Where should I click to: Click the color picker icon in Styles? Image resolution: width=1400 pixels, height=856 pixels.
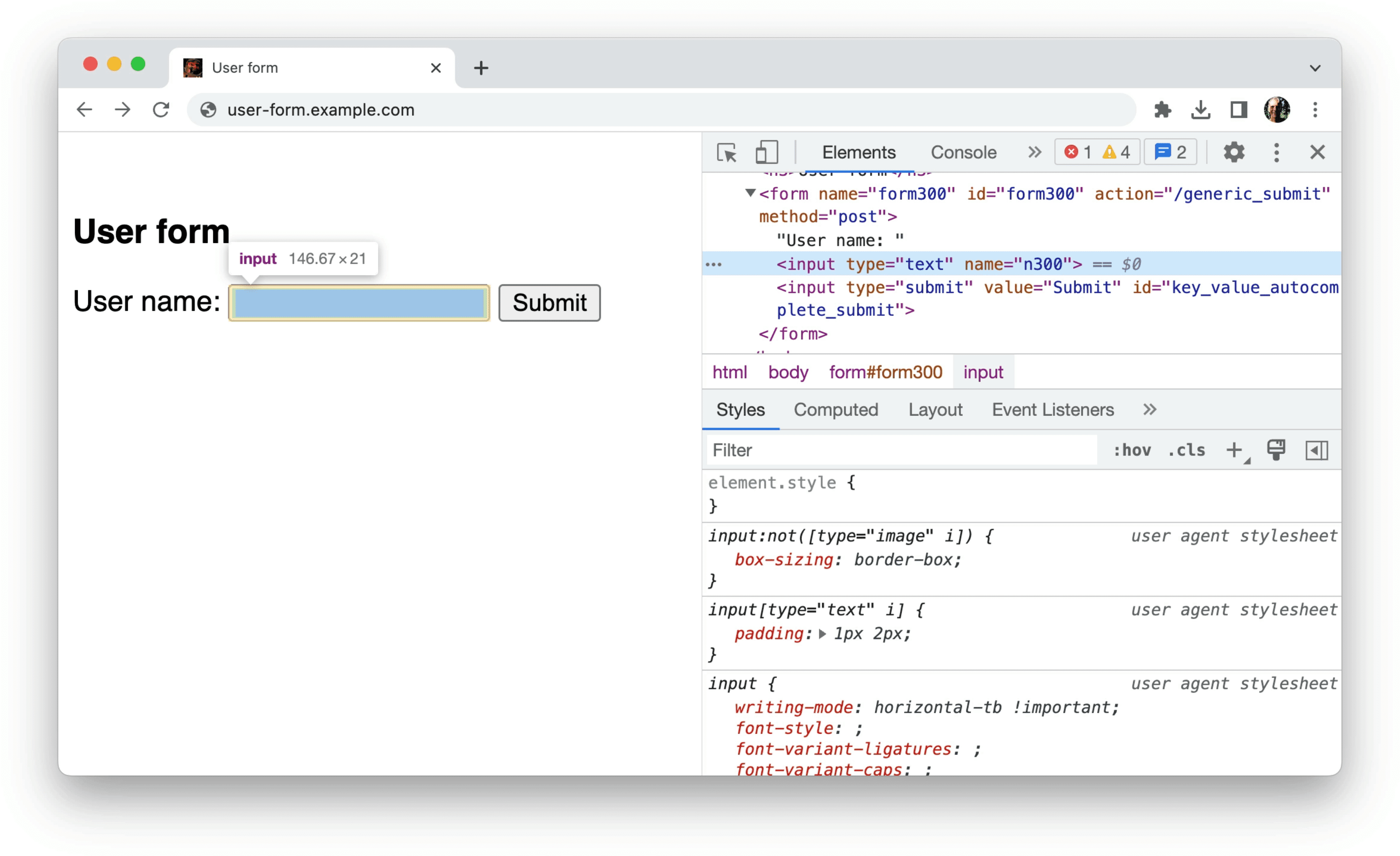1277,450
